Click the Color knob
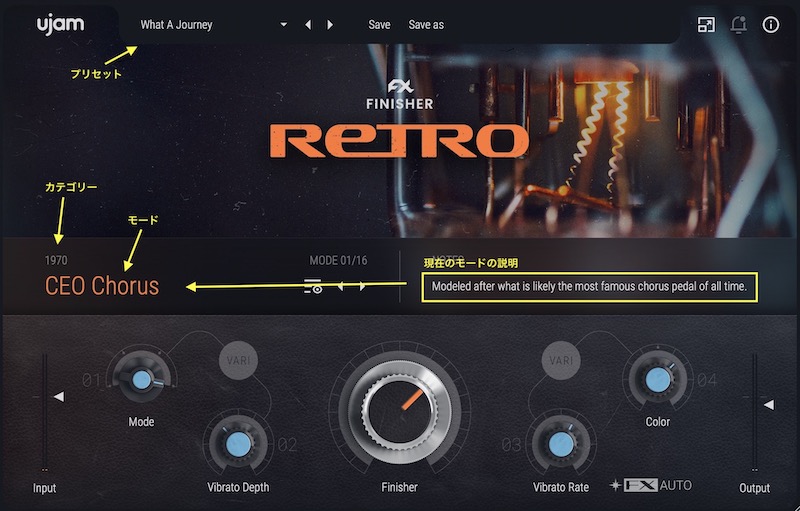This screenshot has height=511, width=800. click(x=658, y=380)
